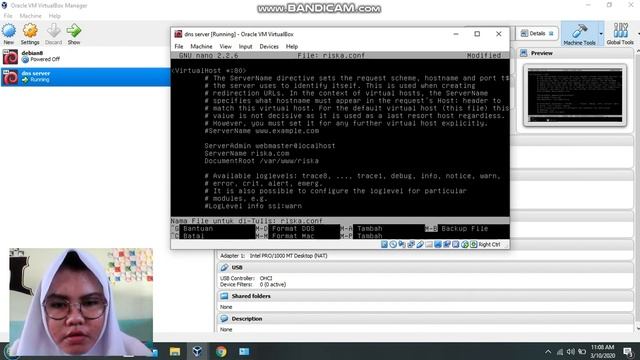Image resolution: width=640 pixels, height=360 pixels.
Task: Click Backup File option in nano
Action: pos(464,228)
